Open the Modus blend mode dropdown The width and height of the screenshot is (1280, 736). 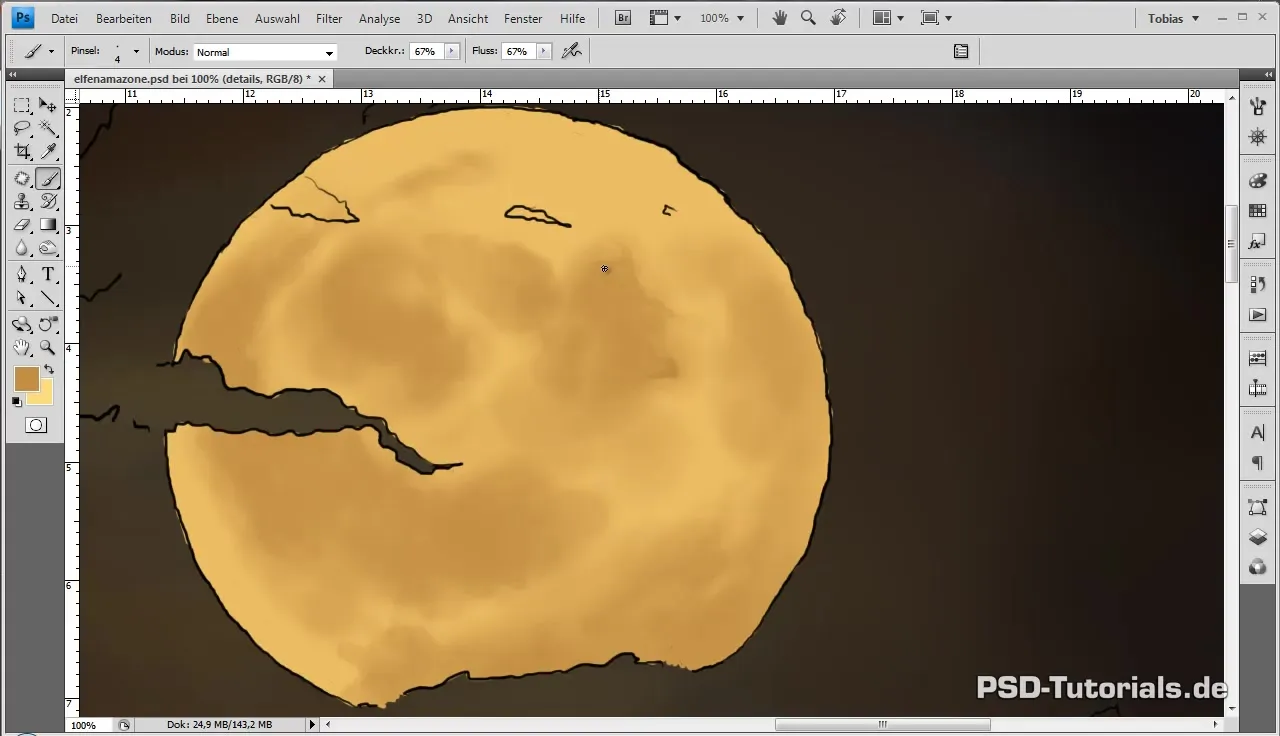click(x=265, y=52)
